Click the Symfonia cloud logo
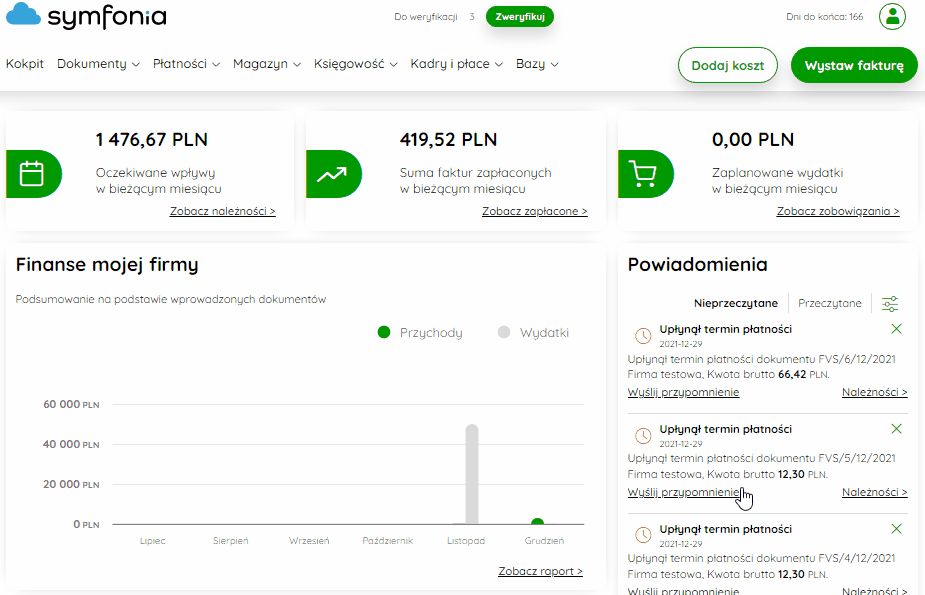Viewport: 925px width, 595px height. 24,15
